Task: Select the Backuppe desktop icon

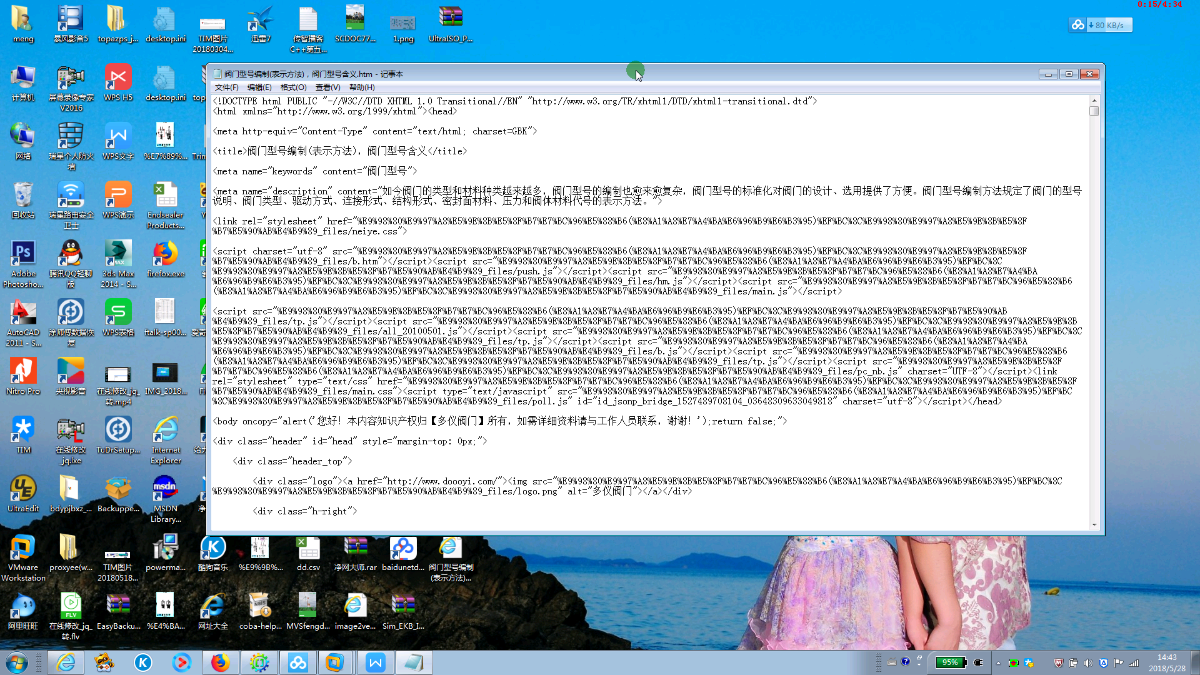Action: coord(118,493)
